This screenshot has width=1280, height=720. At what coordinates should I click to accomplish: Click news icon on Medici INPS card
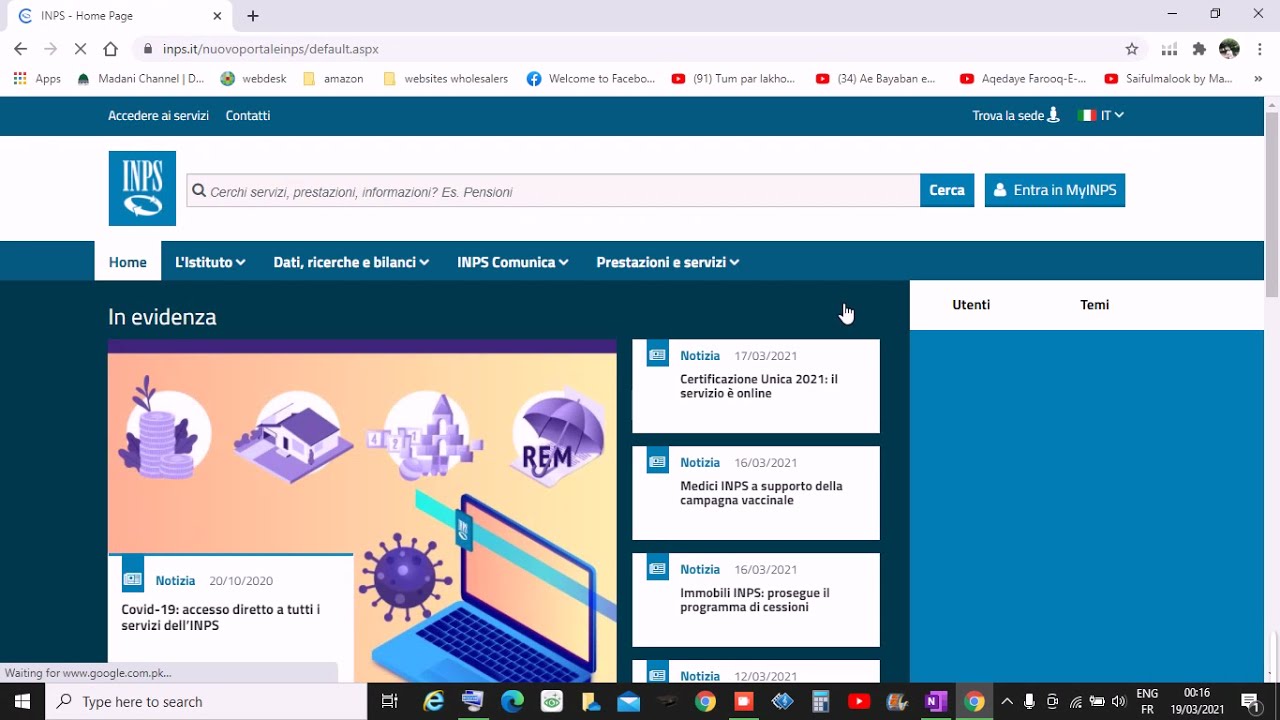pyautogui.click(x=657, y=461)
